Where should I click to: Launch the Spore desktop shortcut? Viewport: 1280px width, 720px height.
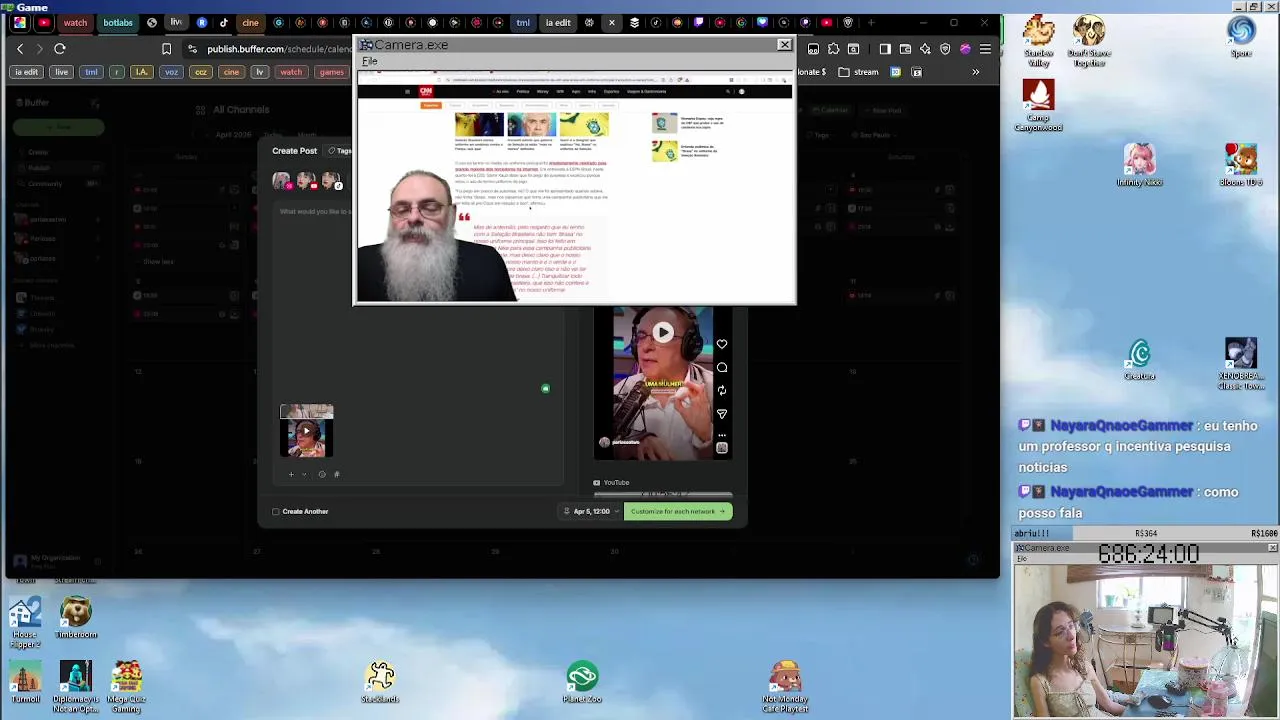[x=1241, y=38]
